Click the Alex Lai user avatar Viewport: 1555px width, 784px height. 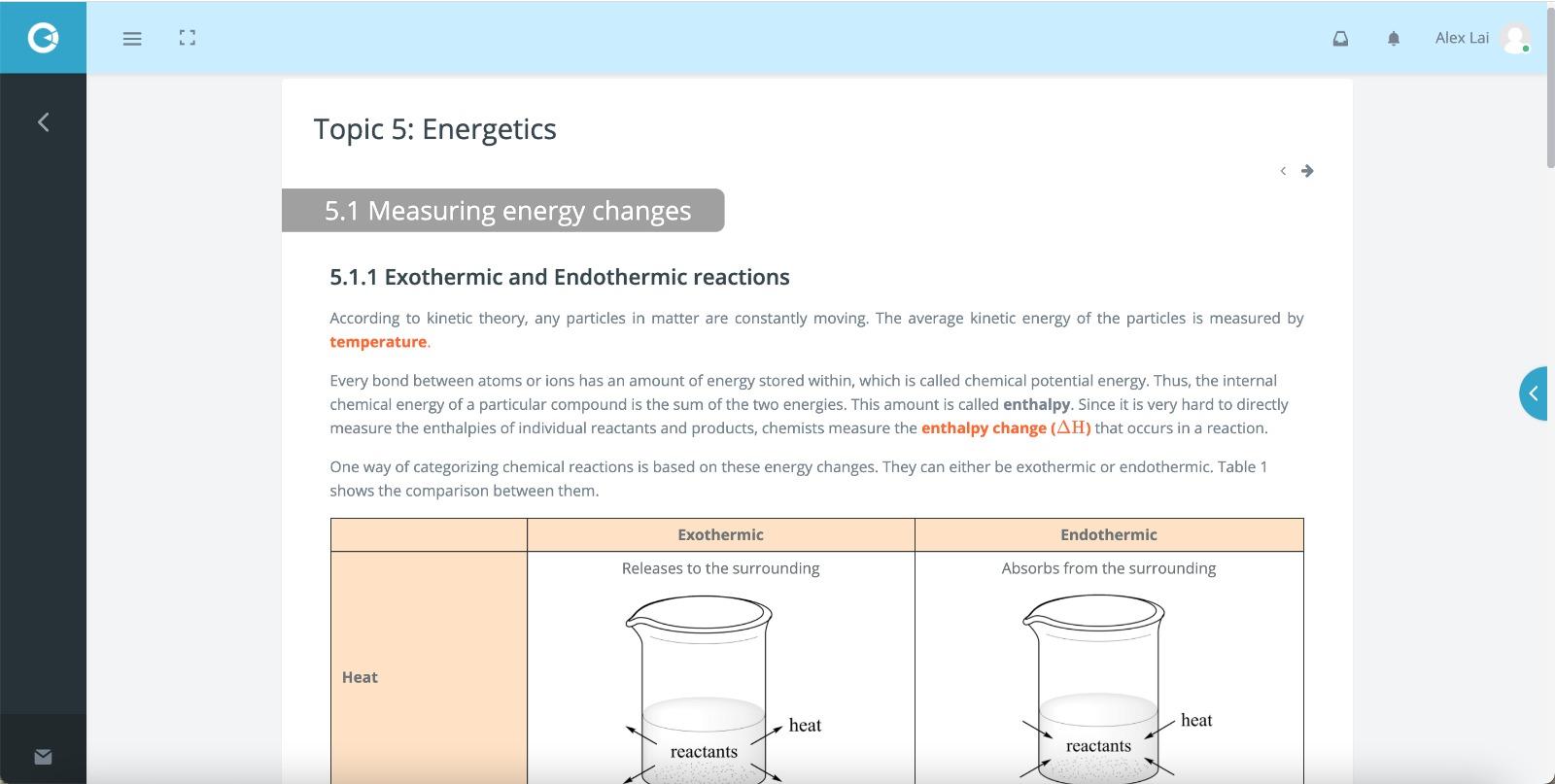1515,38
